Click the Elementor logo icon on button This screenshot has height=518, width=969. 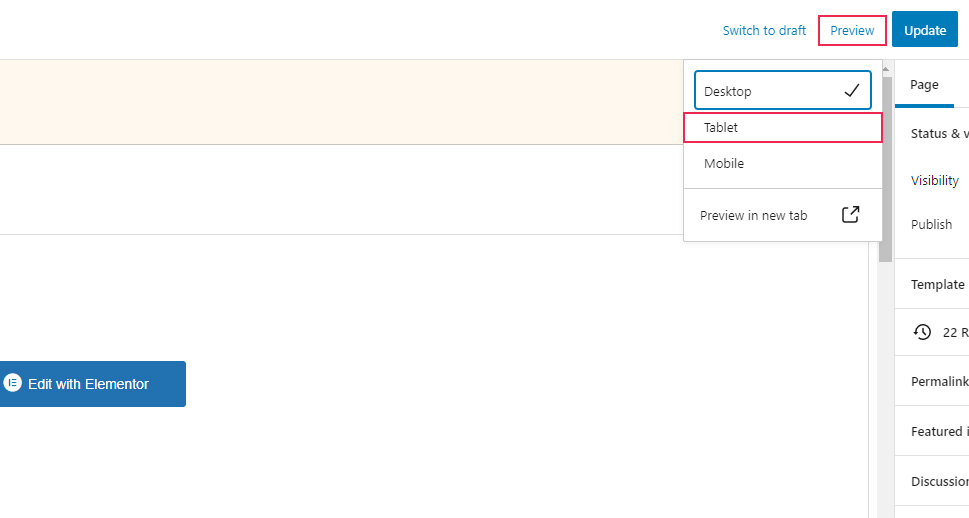coord(13,383)
